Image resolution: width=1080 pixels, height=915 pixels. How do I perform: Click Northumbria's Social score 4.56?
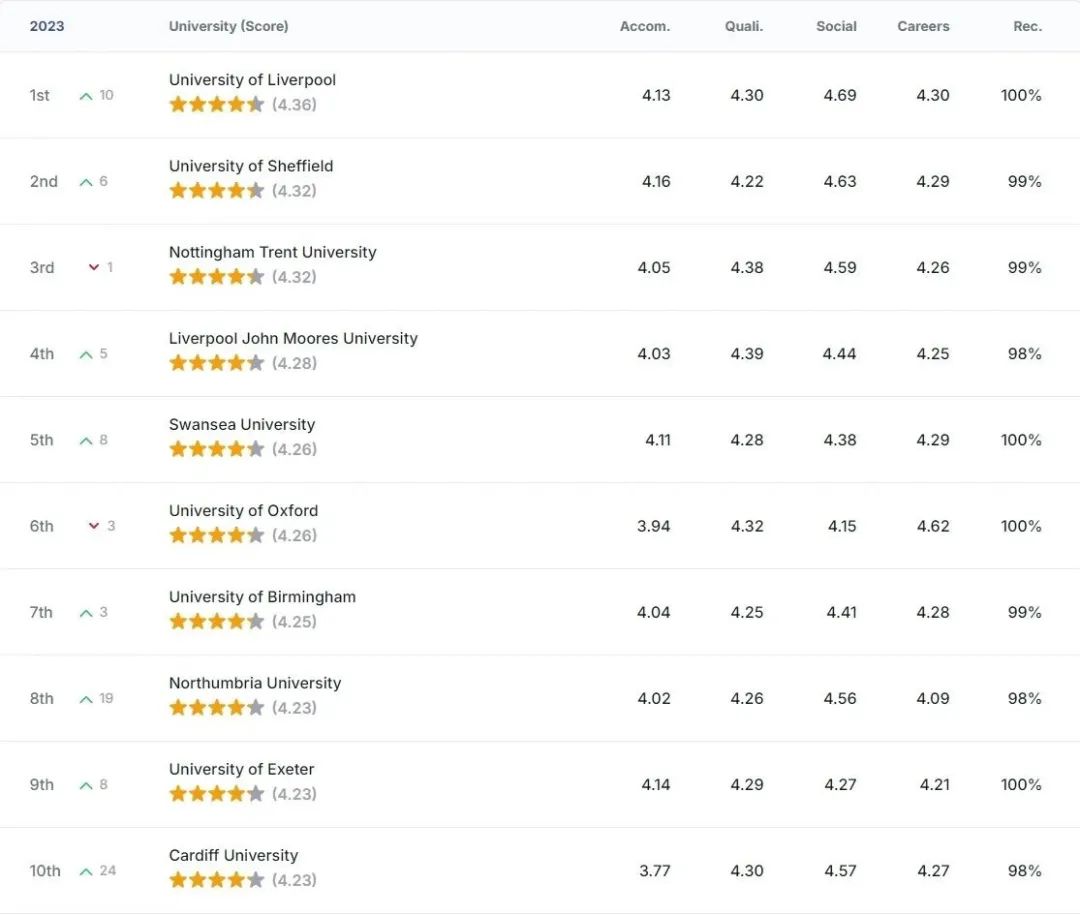tap(840, 698)
